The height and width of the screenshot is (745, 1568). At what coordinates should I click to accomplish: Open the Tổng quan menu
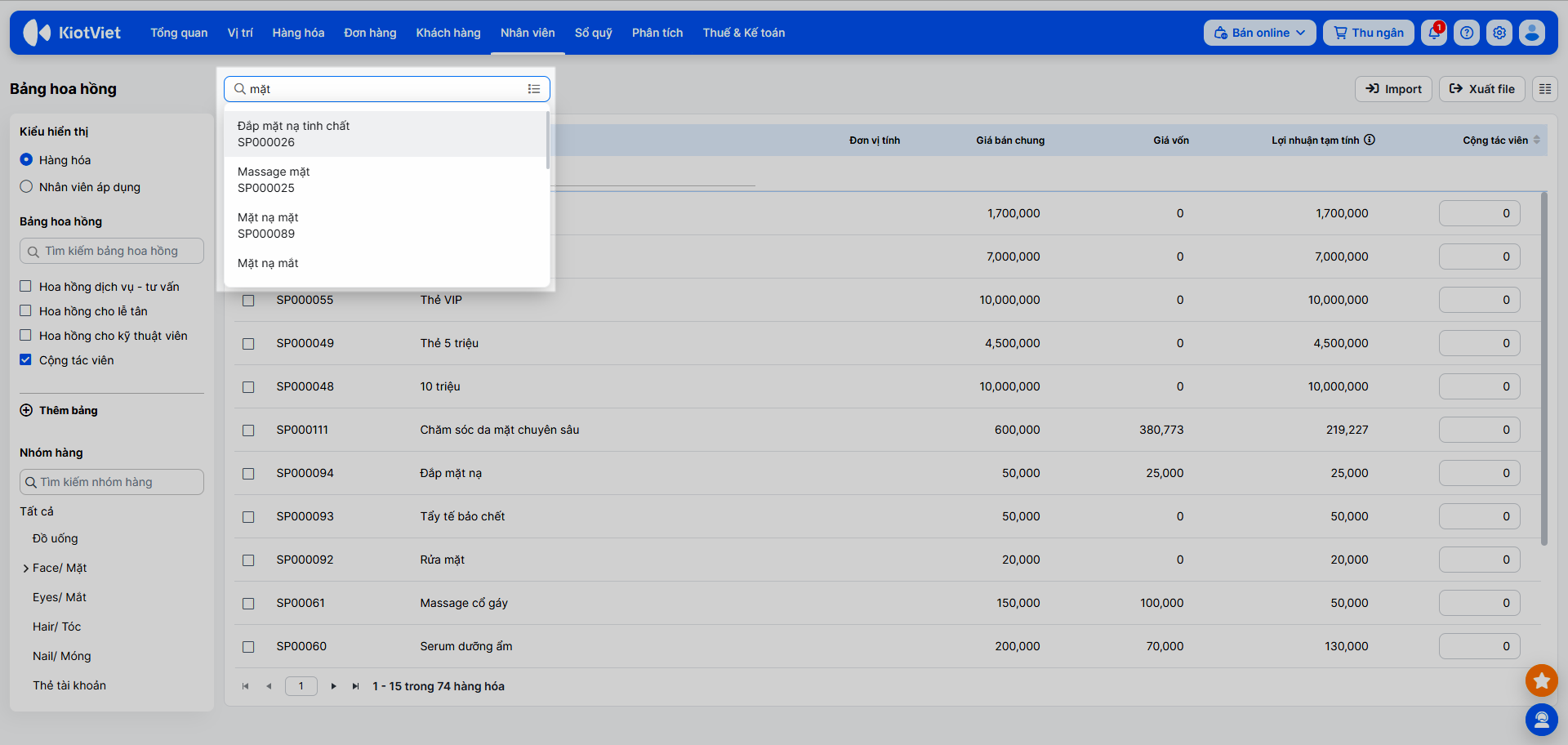tap(179, 33)
